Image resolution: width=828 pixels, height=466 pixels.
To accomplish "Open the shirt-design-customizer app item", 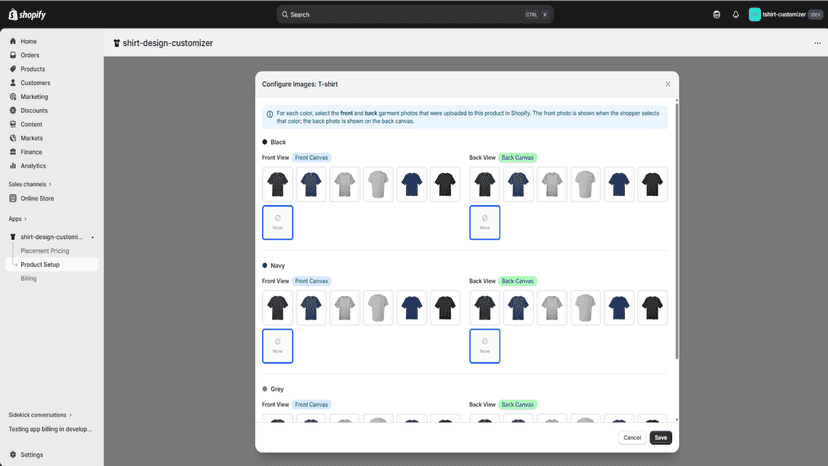I will (52, 237).
